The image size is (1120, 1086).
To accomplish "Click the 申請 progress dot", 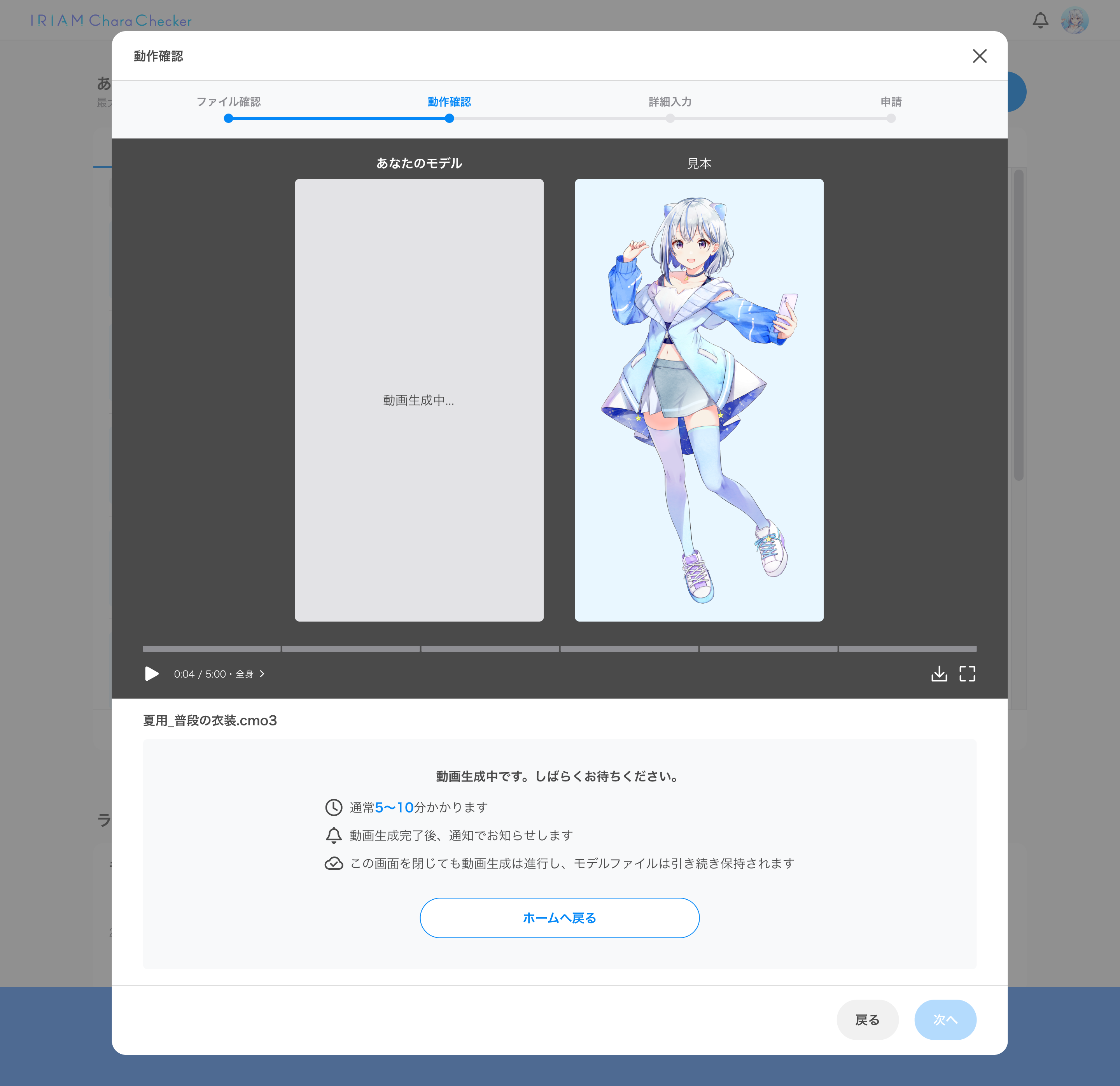I will [891, 118].
